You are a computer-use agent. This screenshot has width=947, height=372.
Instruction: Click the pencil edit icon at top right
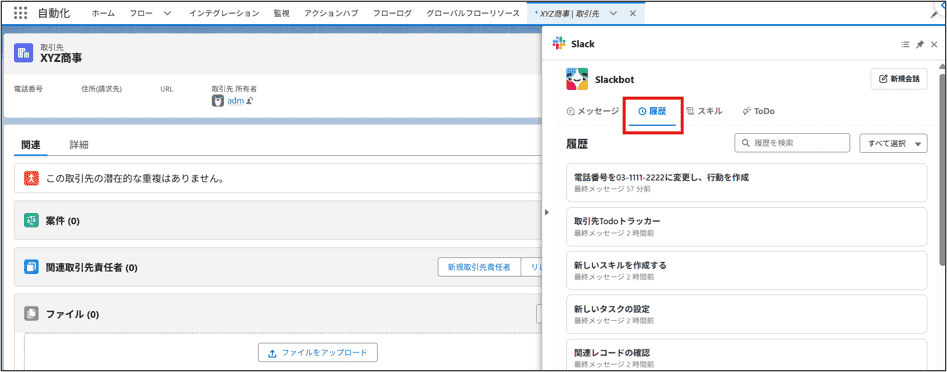coord(935,14)
